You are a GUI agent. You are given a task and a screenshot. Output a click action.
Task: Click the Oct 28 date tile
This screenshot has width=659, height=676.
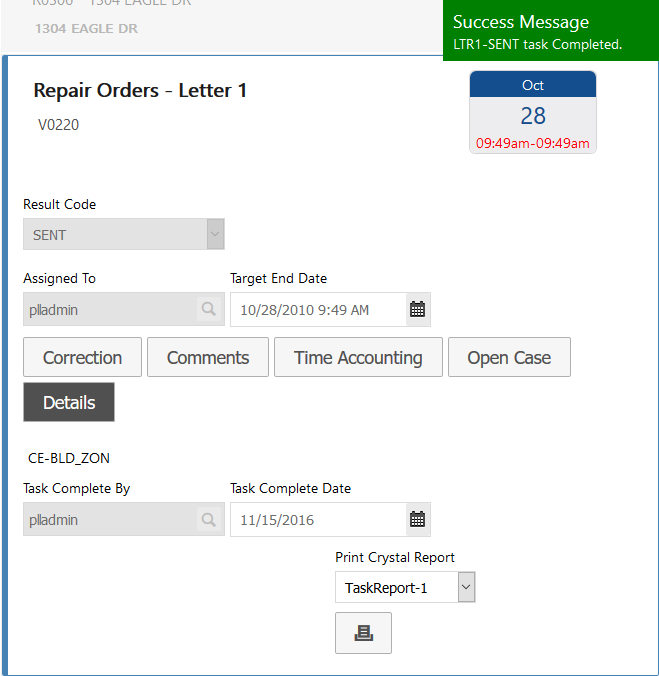pos(533,113)
